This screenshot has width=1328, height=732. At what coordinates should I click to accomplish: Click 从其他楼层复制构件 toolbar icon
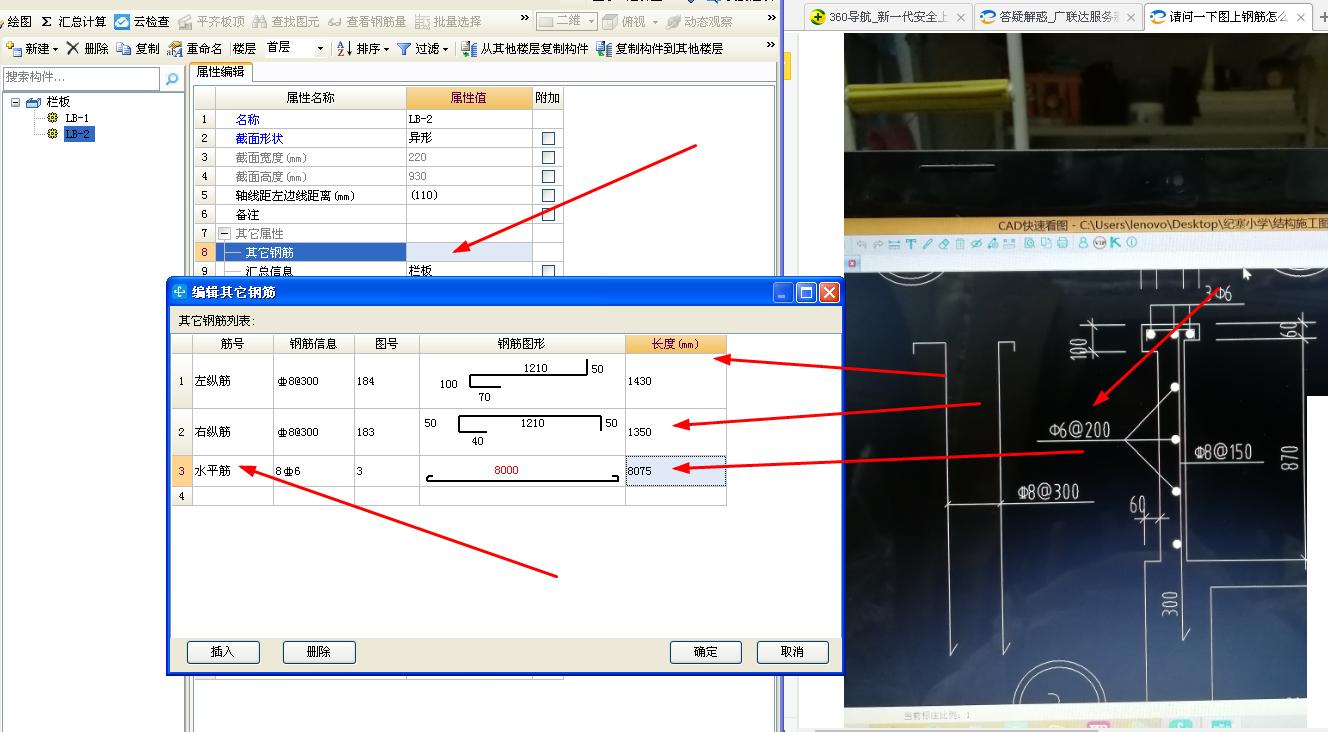[x=525, y=48]
